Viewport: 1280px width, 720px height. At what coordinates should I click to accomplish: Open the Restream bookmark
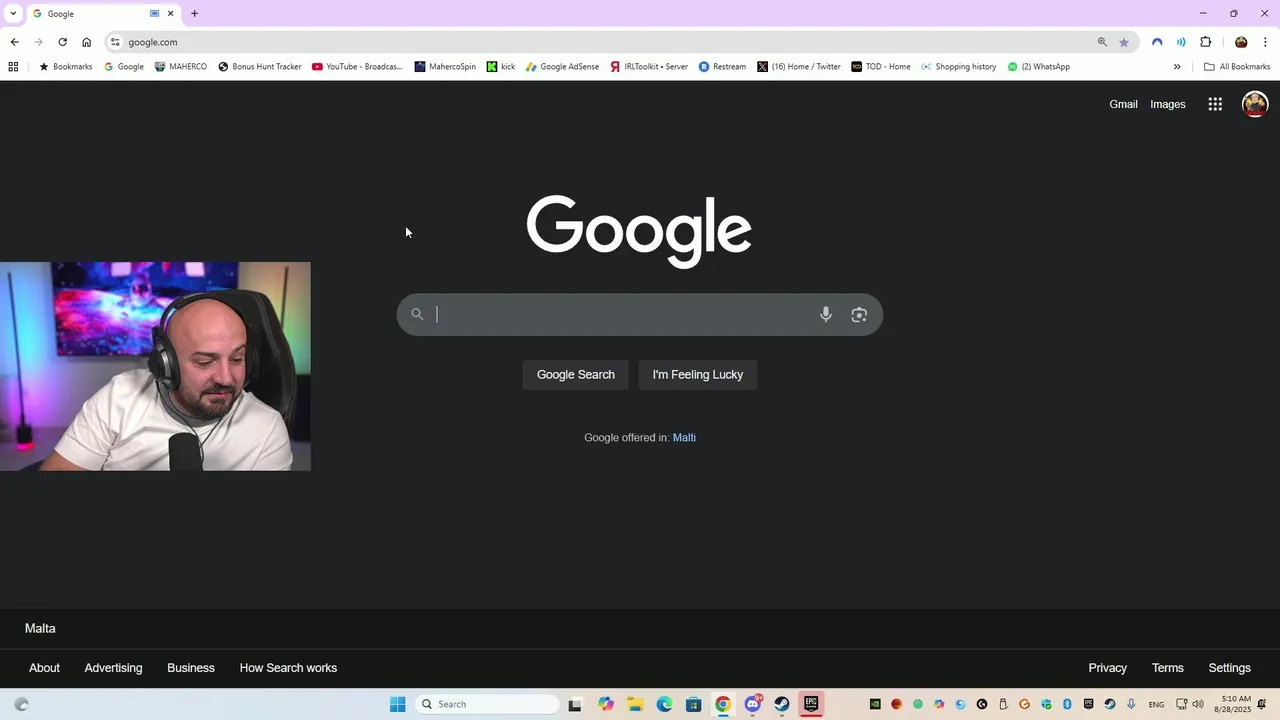click(722, 67)
